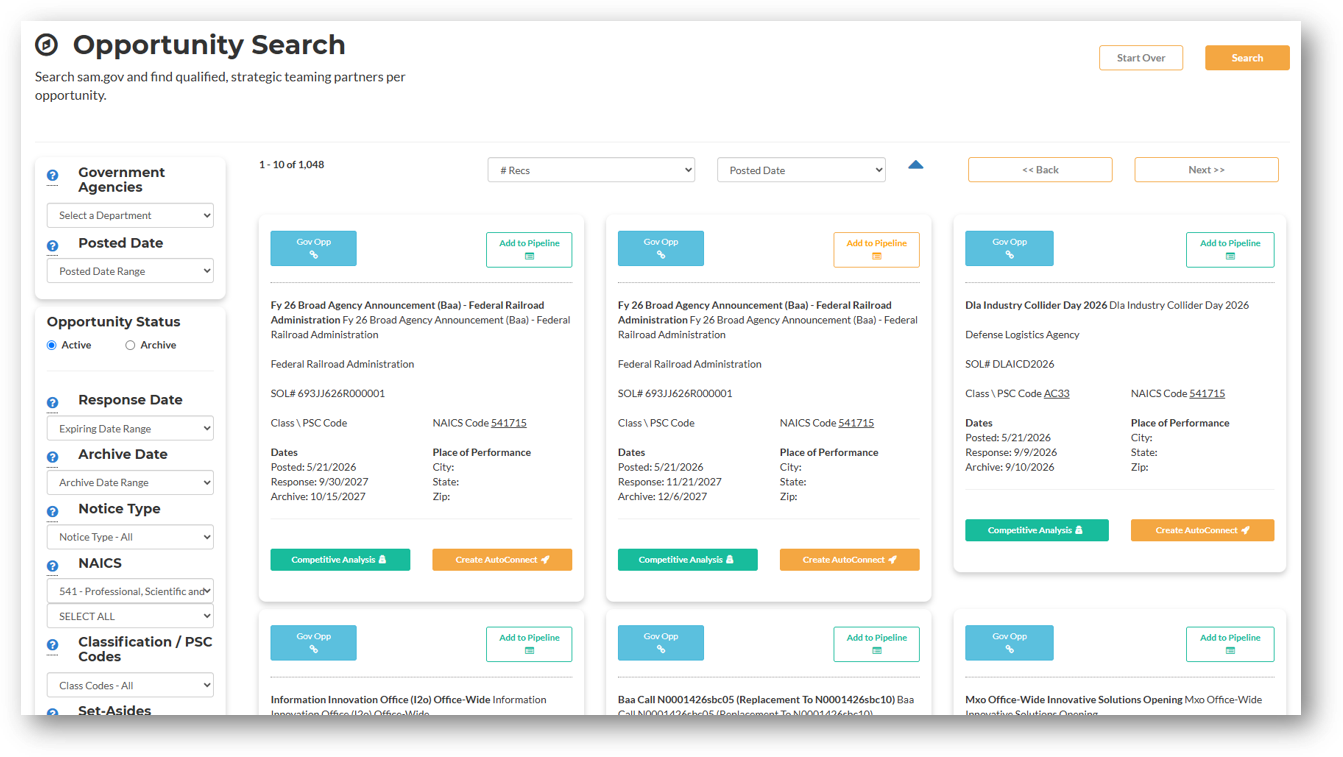Click the '1 - 10 of 1,048' results count

(291, 165)
